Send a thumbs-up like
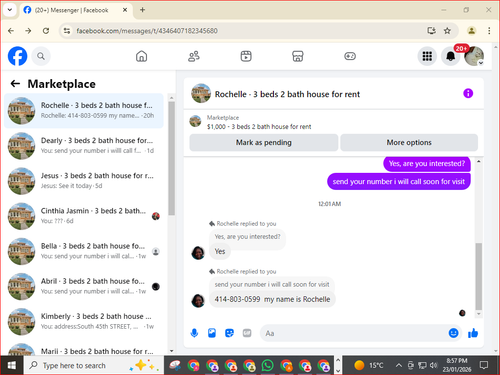This screenshot has height=375, width=500. [x=473, y=333]
